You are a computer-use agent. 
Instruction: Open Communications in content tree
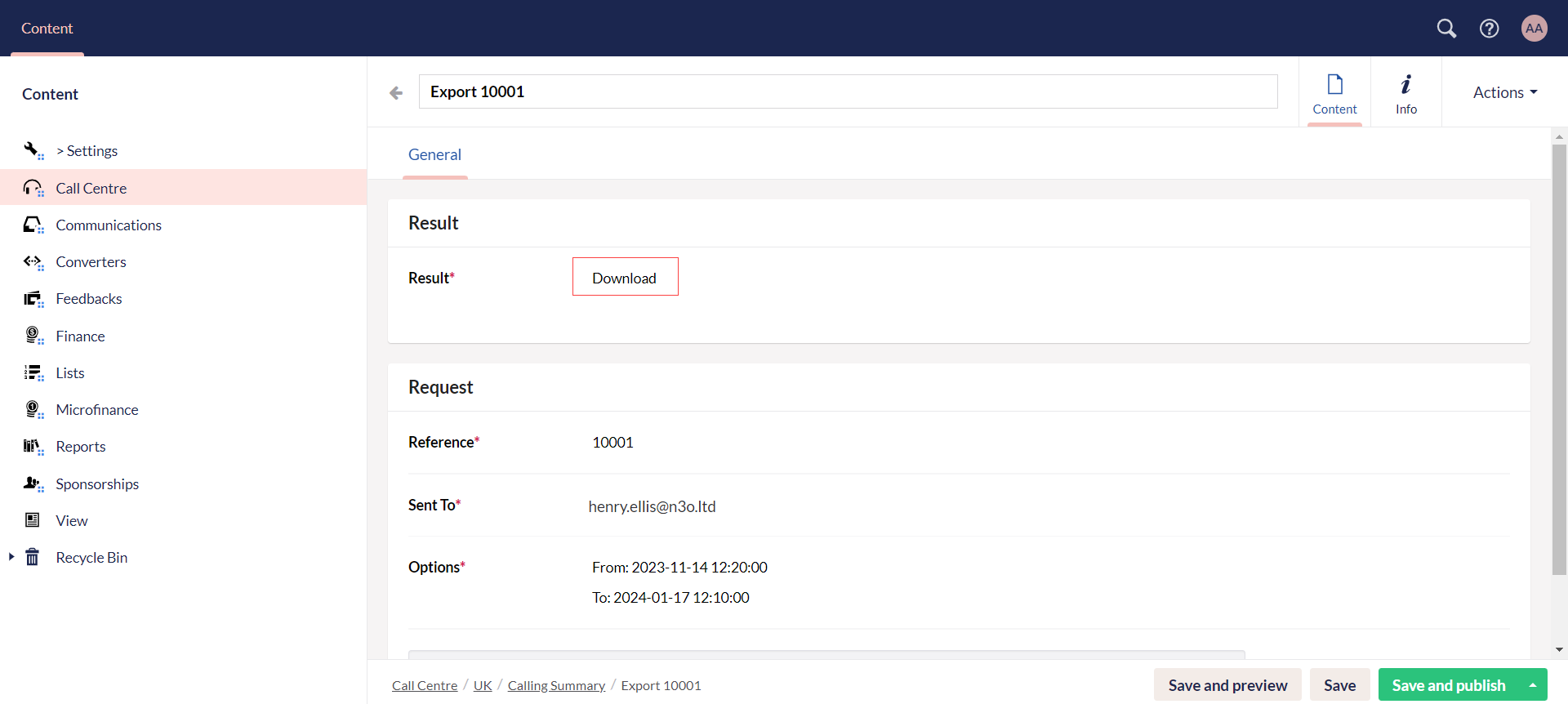coord(109,225)
